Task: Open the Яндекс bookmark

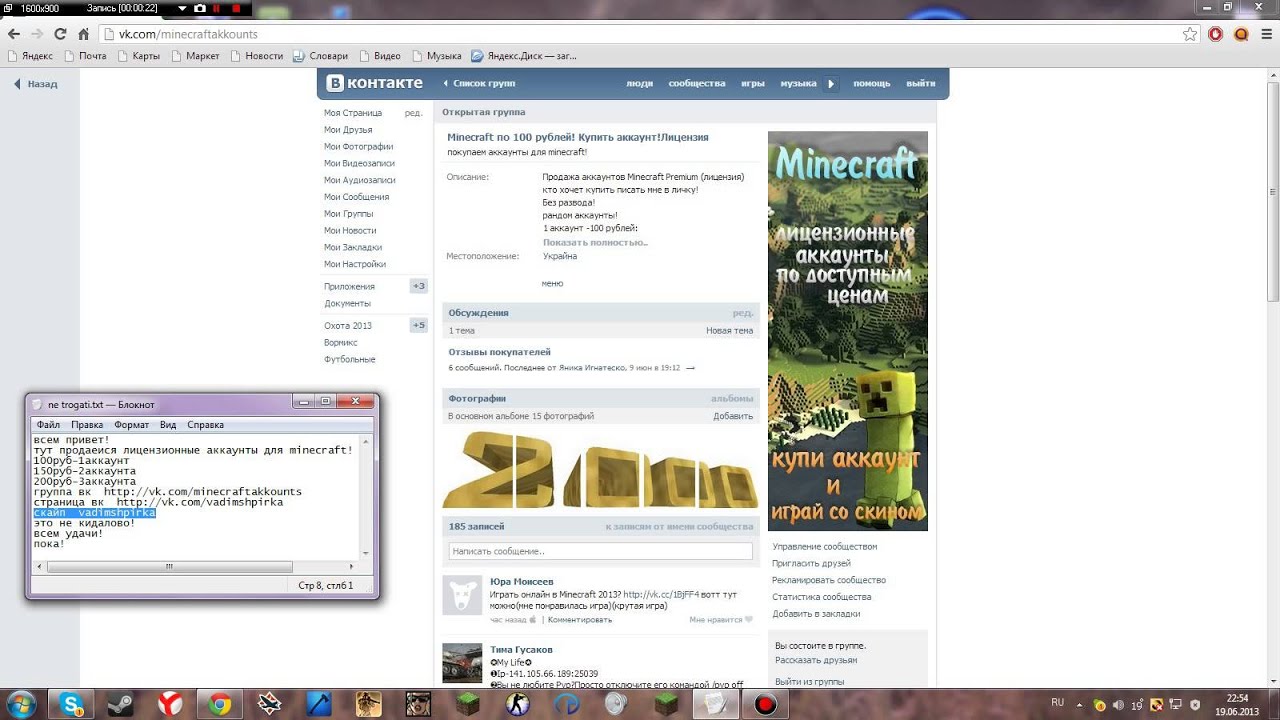Action: click(30, 56)
